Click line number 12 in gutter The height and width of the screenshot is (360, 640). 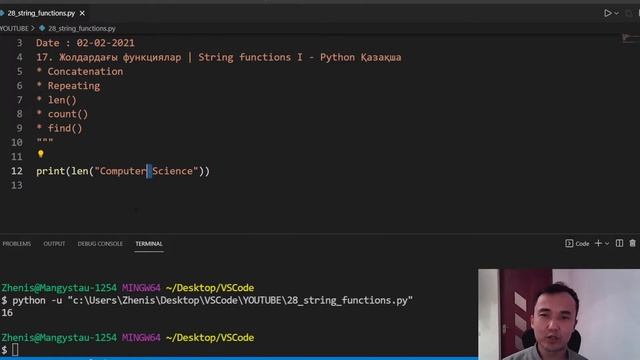(x=17, y=171)
